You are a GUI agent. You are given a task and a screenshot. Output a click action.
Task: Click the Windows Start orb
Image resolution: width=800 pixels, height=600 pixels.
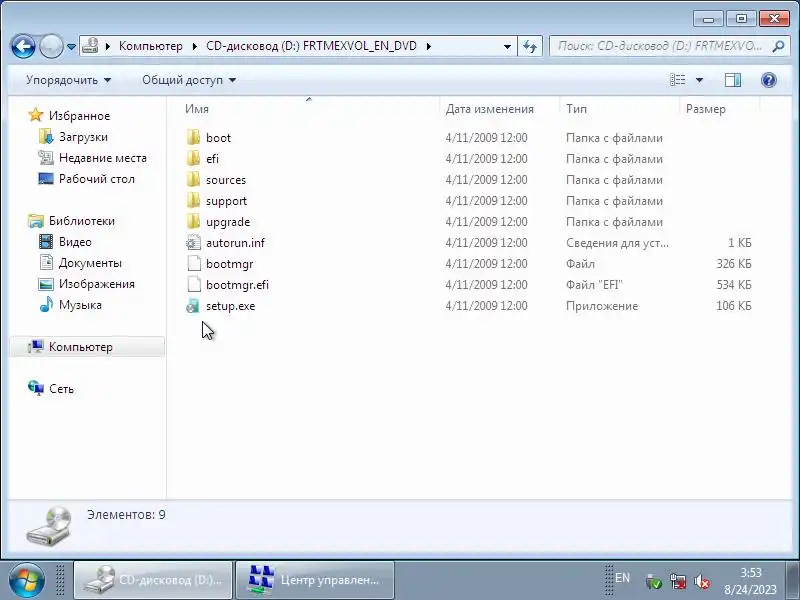pyautogui.click(x=27, y=581)
